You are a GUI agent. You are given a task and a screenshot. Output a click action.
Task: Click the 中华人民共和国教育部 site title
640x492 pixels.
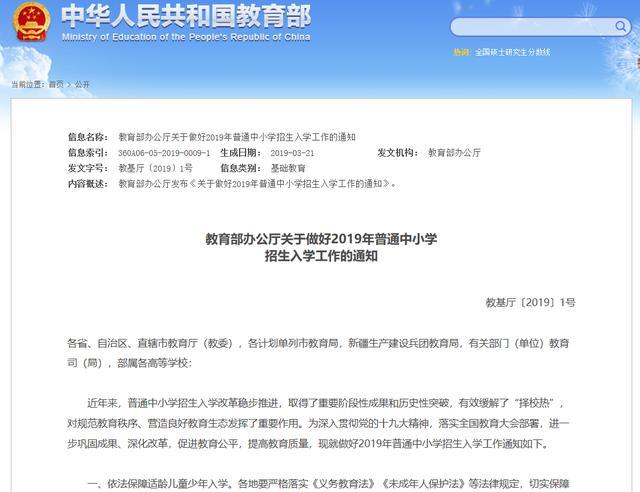pos(186,16)
